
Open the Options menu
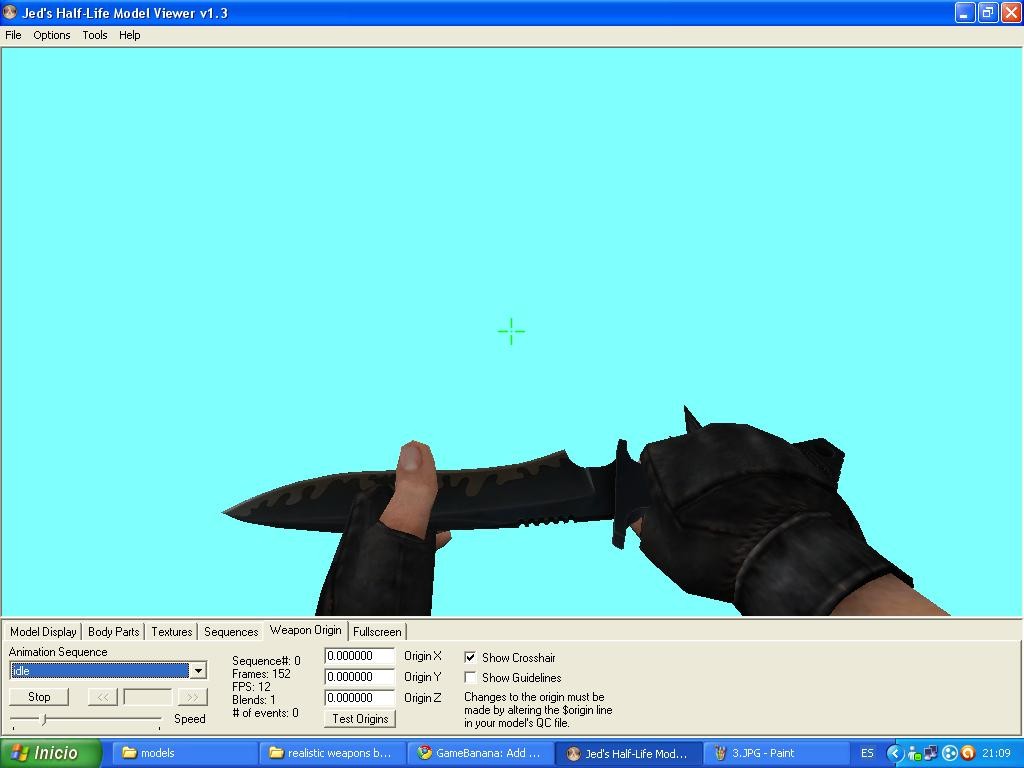(x=51, y=35)
